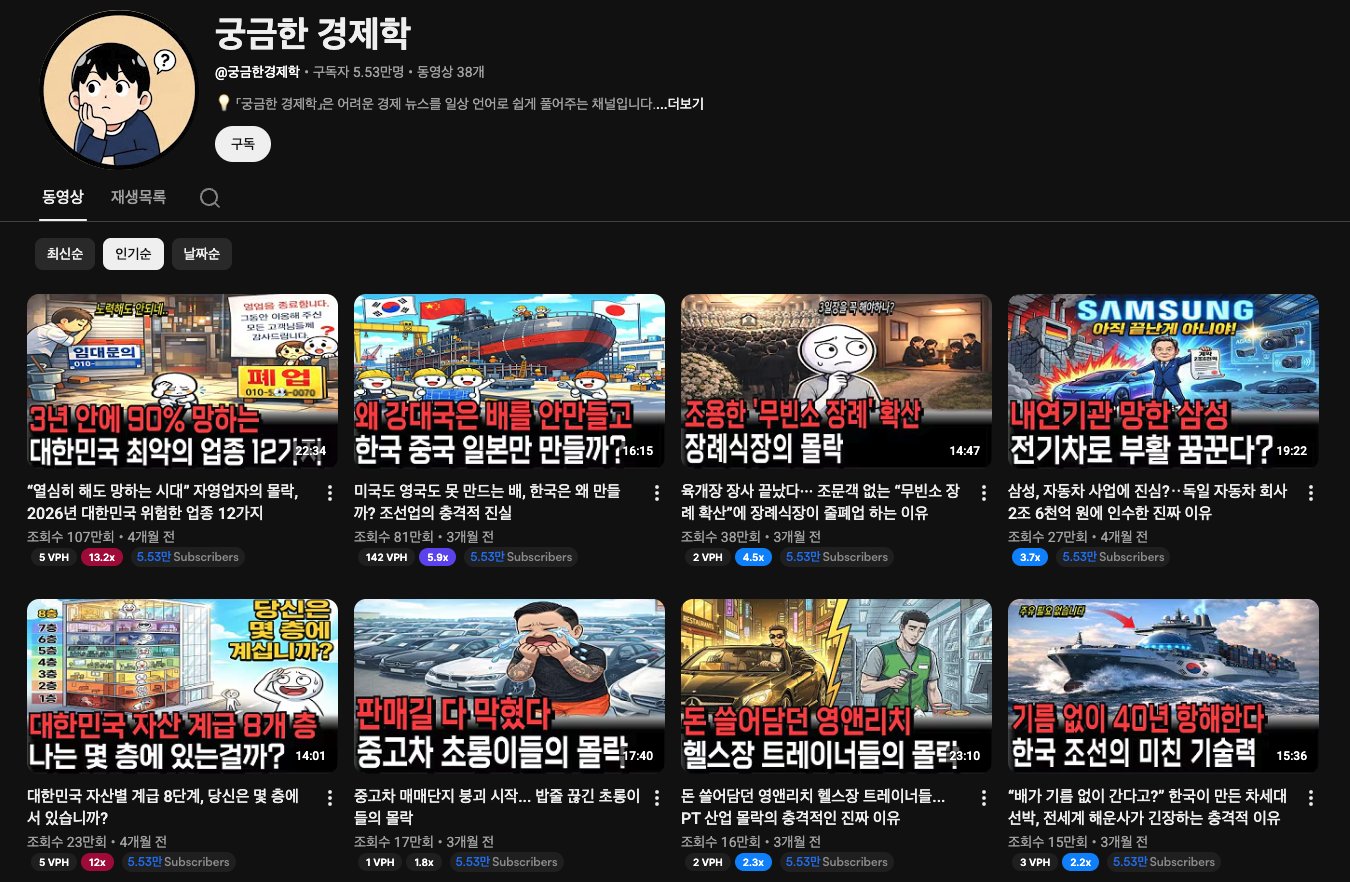Sort videos by 최신순
The image size is (1350, 882).
pyautogui.click(x=65, y=254)
